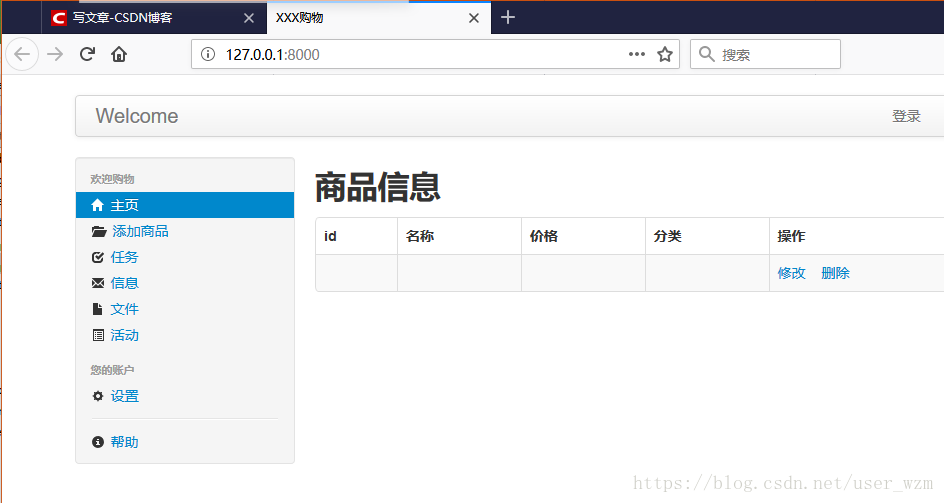Viewport: 944px width, 503px height.
Task: Go to browser home page icon
Action: pyautogui.click(x=119, y=54)
